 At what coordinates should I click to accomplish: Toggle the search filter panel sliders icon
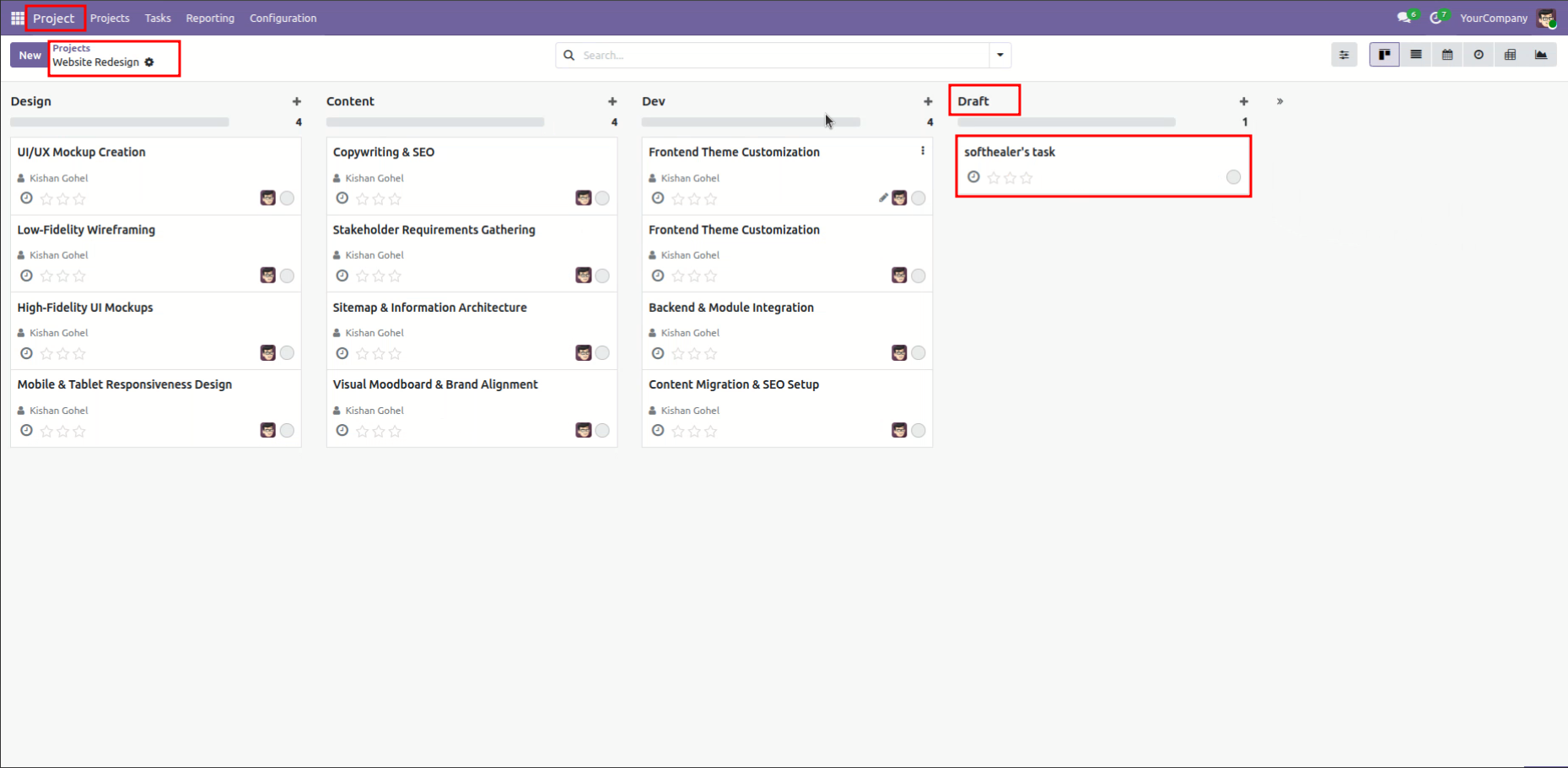coord(1344,55)
